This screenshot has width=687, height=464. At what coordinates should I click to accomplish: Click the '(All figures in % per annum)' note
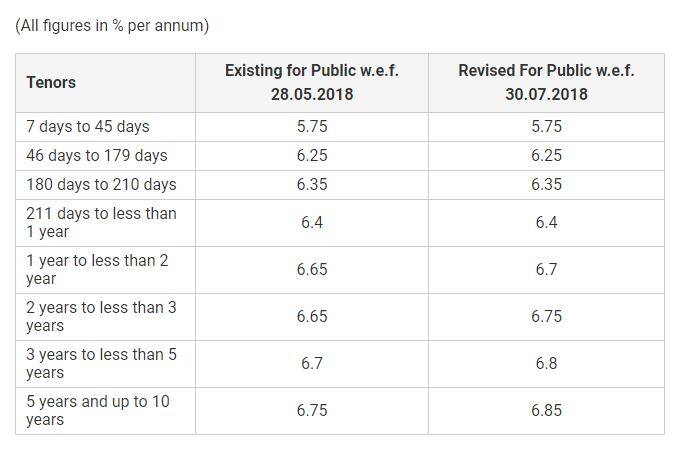point(112,25)
